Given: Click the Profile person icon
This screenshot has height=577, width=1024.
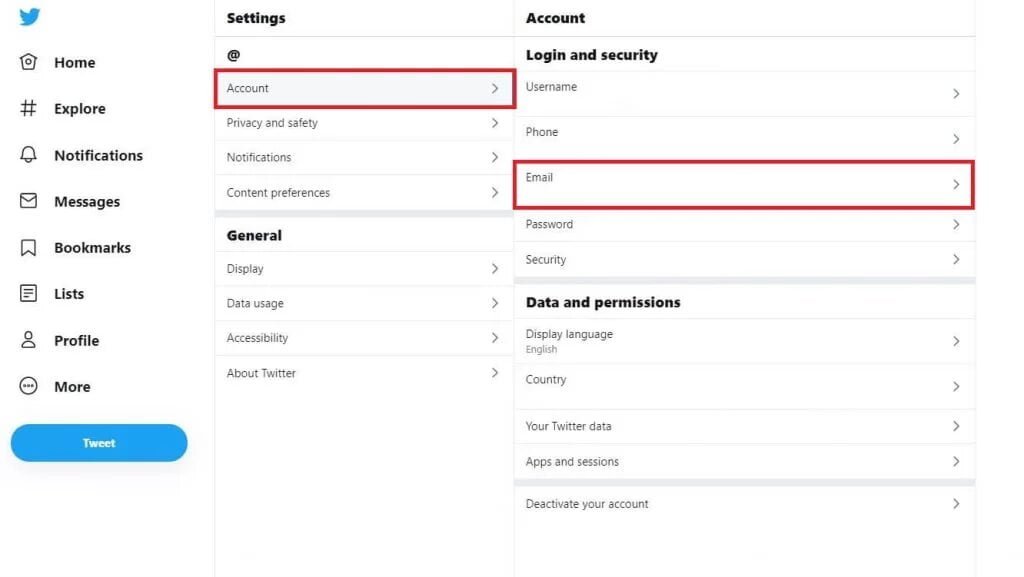Looking at the screenshot, I should (x=29, y=340).
